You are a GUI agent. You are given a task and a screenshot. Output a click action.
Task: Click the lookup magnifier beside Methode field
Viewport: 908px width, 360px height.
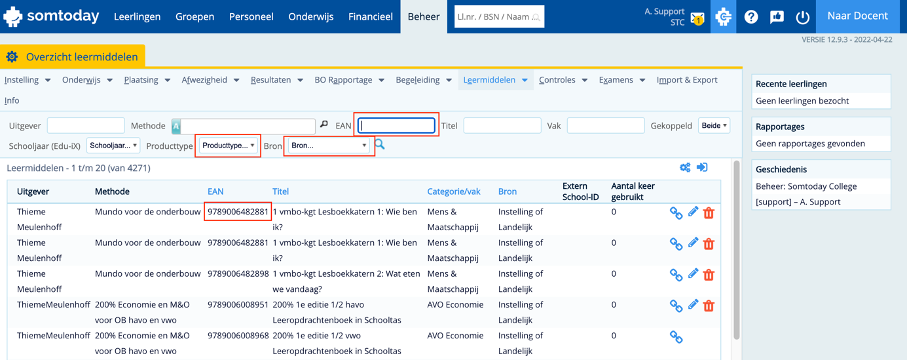click(324, 124)
